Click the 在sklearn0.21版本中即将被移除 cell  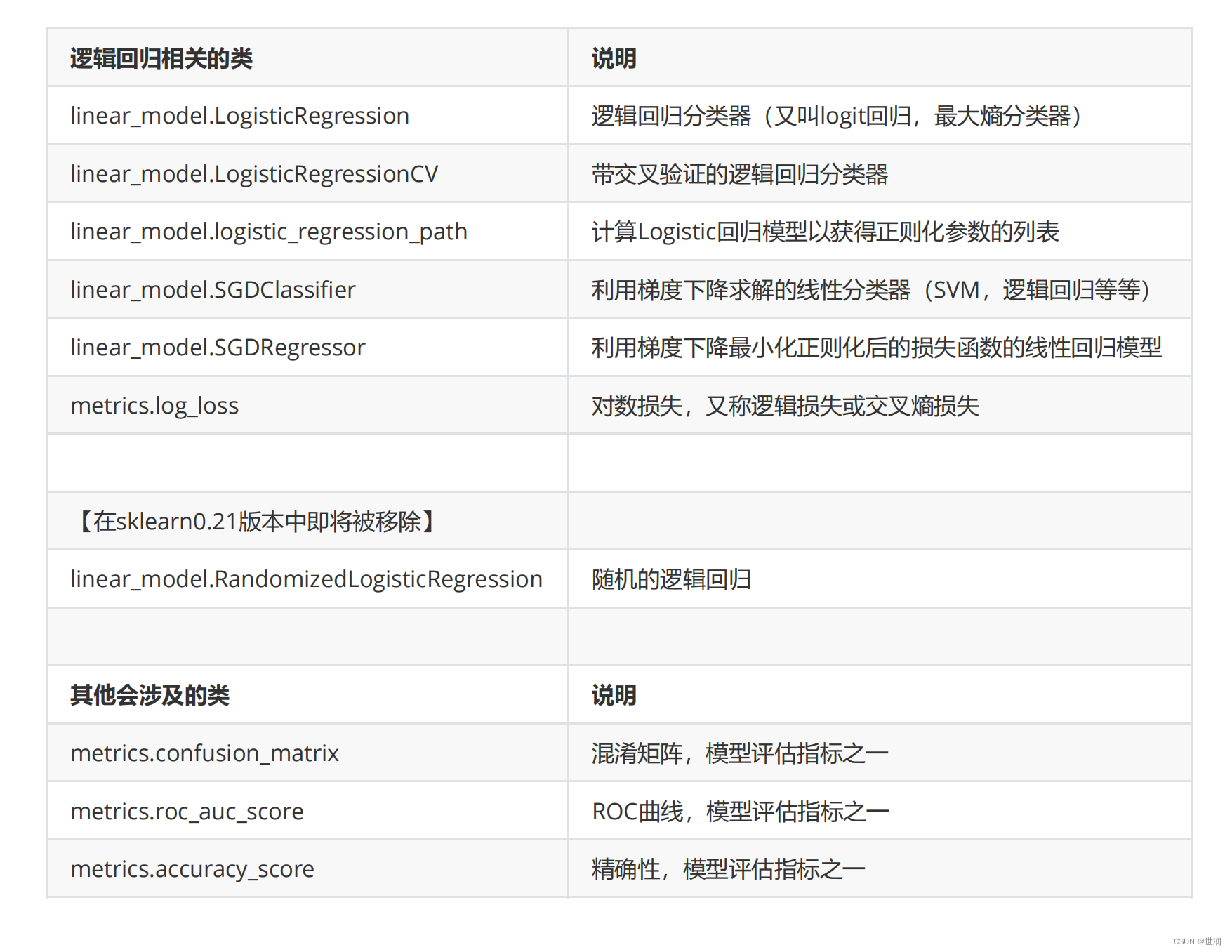(x=307, y=521)
